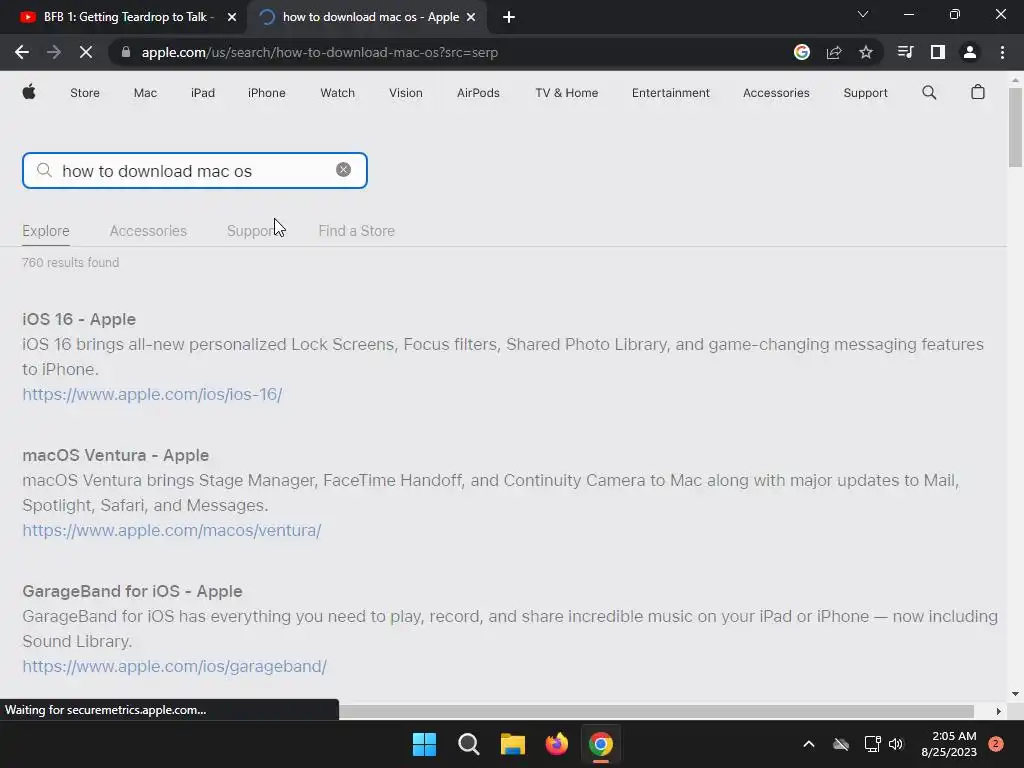1024x768 pixels.
Task: Share this page using the share icon
Action: [x=833, y=52]
